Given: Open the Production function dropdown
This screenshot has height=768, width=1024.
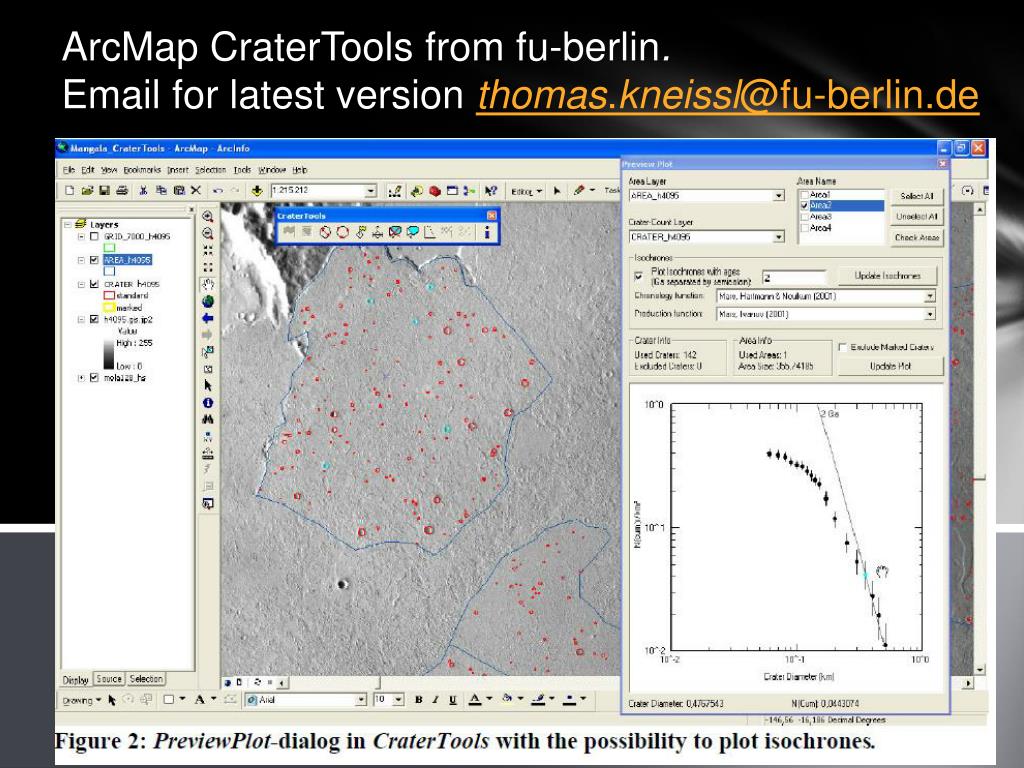Looking at the screenshot, I should pyautogui.click(x=929, y=314).
